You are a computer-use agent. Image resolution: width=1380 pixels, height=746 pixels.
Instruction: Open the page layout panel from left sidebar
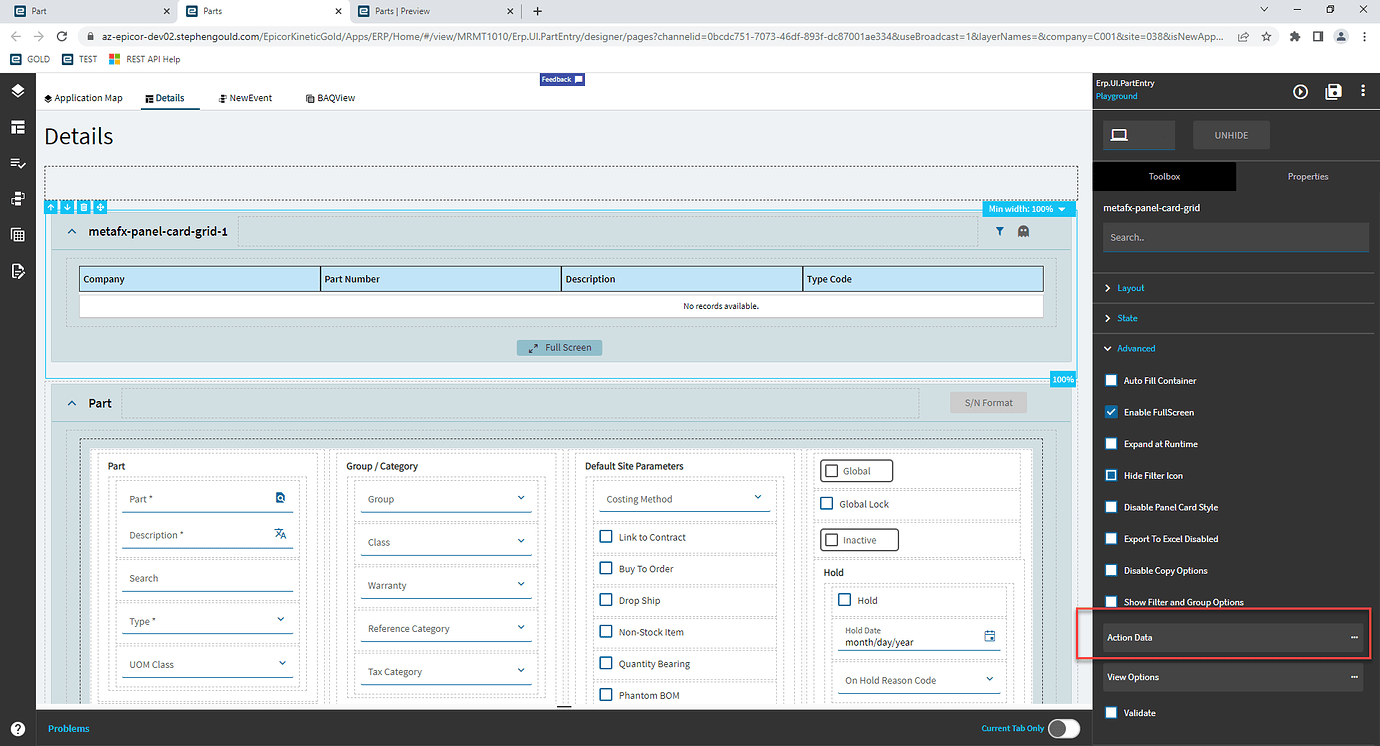coord(17,127)
